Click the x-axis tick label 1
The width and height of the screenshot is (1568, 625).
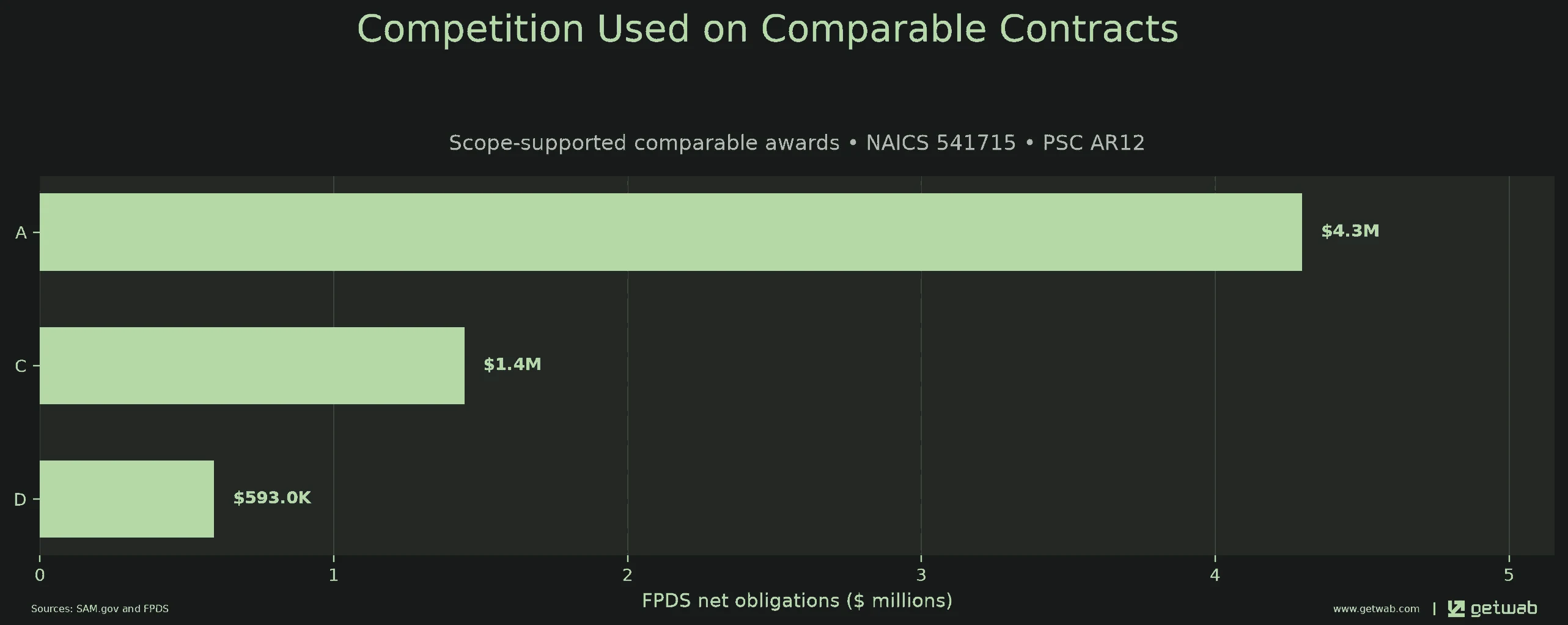pos(333,575)
